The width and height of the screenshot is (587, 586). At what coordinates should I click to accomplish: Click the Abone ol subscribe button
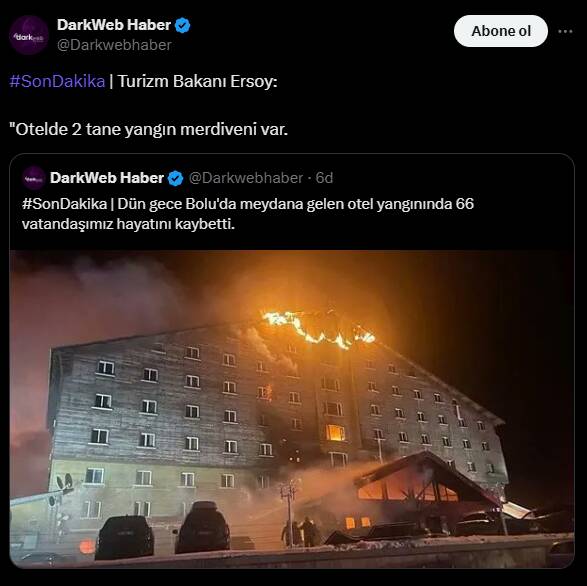(501, 31)
